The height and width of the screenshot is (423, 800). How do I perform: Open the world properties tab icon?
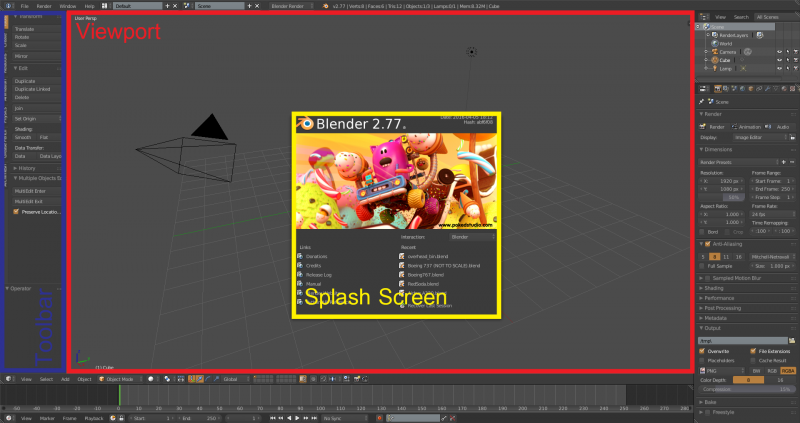click(x=742, y=88)
